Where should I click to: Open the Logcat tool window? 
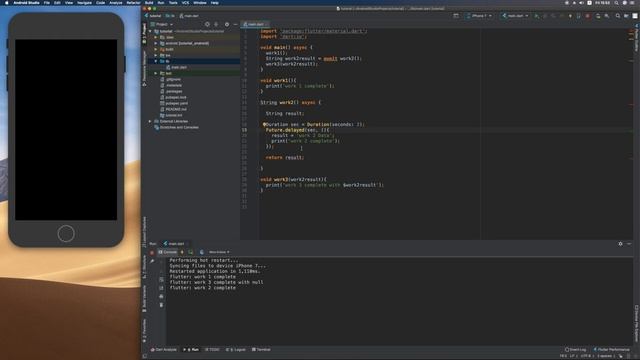(x=236, y=350)
